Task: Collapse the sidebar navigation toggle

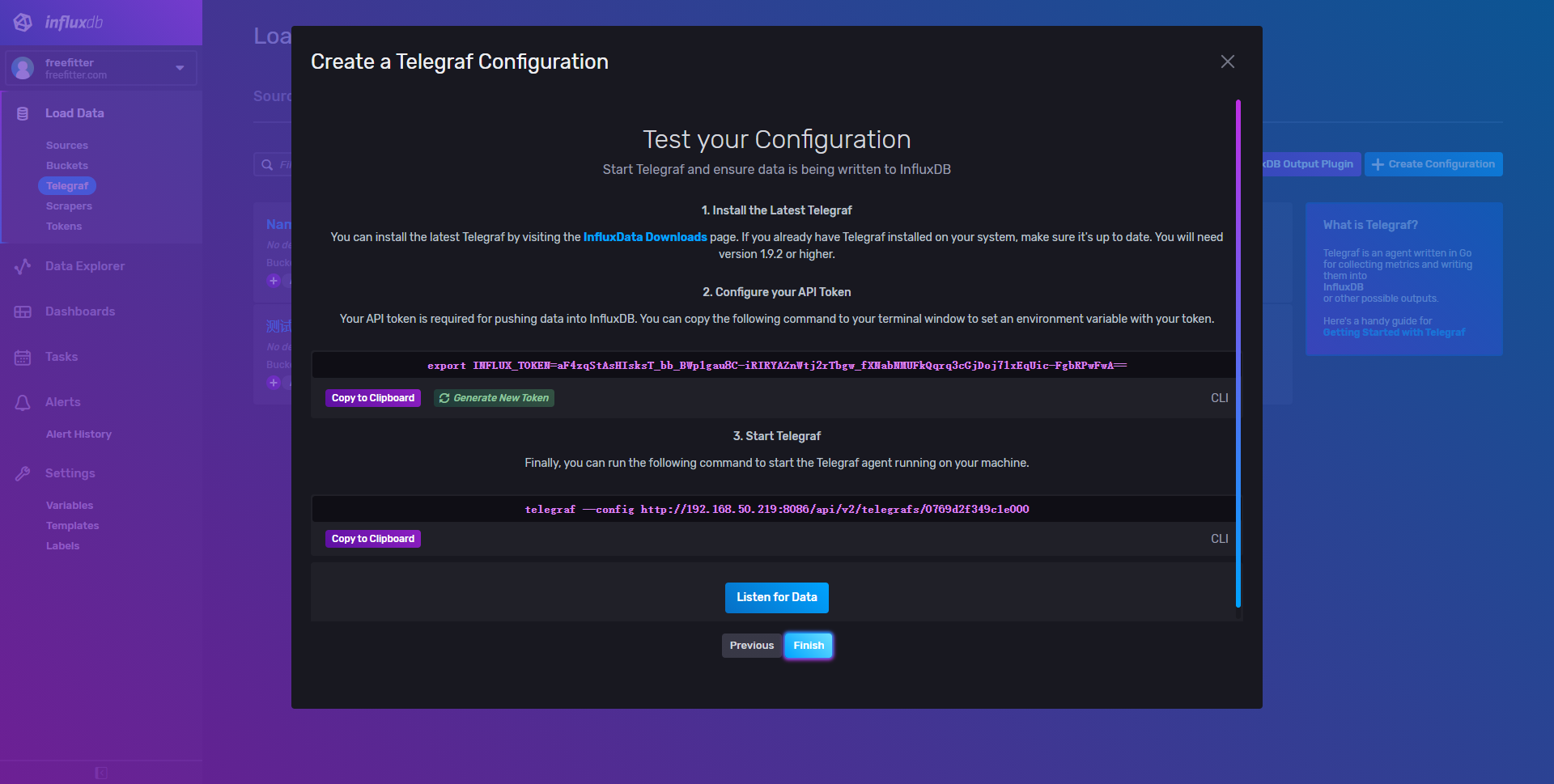Action: pyautogui.click(x=101, y=773)
